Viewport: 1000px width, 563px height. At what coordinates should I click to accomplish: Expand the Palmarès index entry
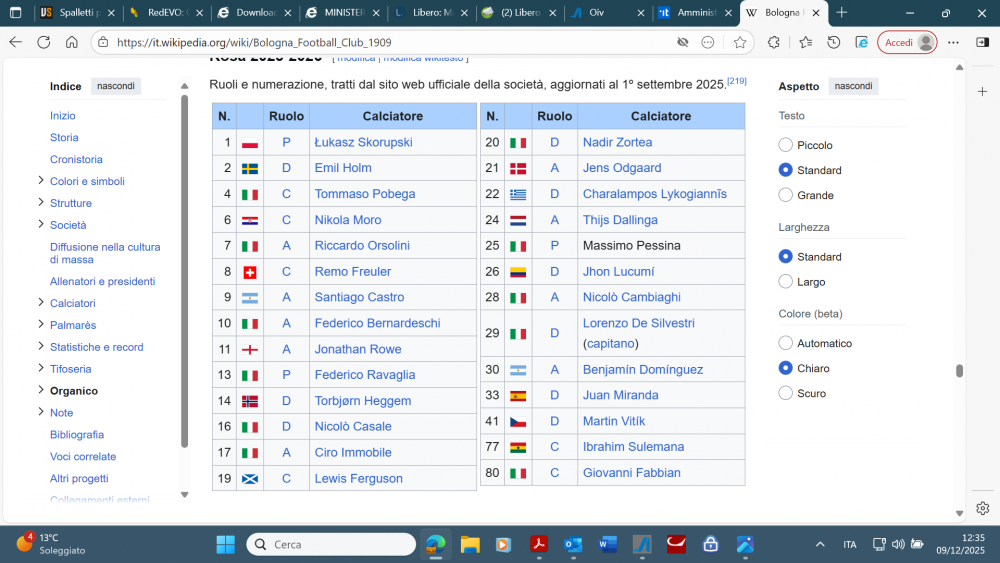(40, 325)
